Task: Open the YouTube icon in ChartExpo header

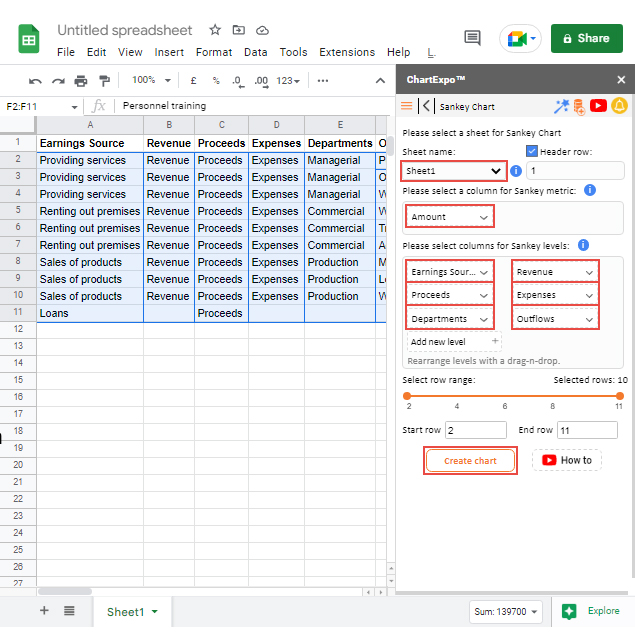Action: click(598, 106)
